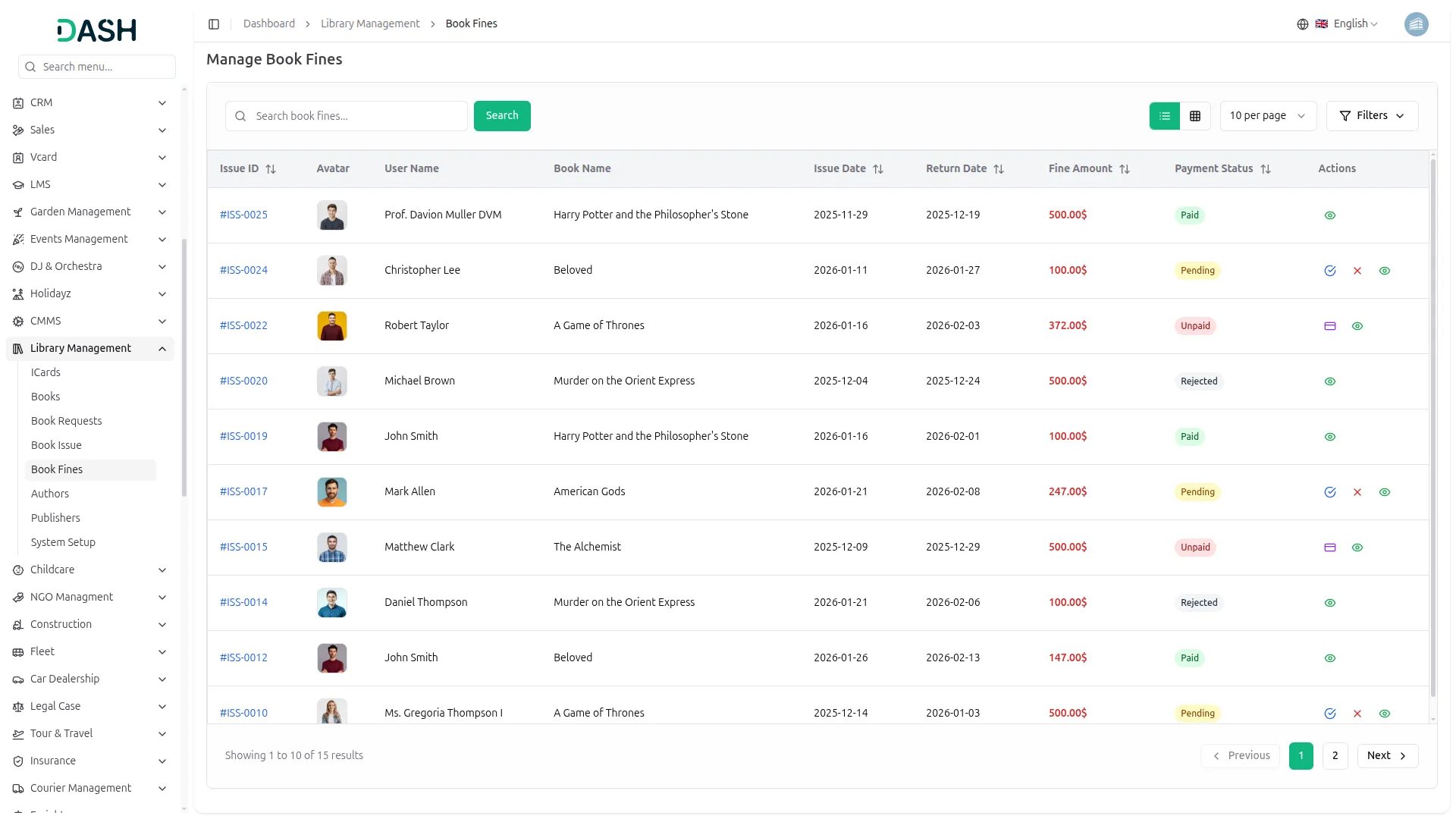Open the 10 per page dropdown
Viewport: 1456px width, 819px height.
[x=1268, y=116]
